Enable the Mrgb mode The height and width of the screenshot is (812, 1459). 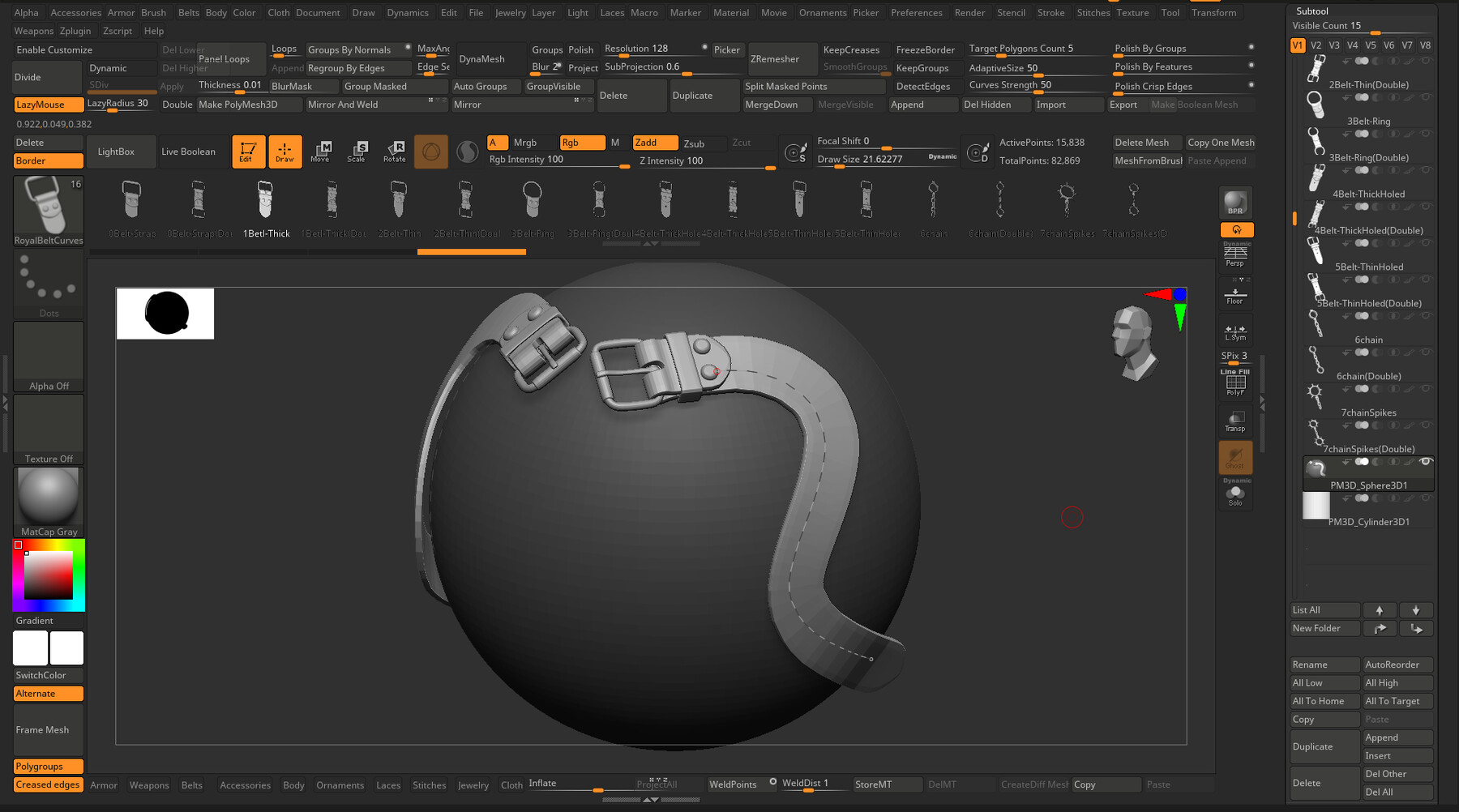[525, 143]
